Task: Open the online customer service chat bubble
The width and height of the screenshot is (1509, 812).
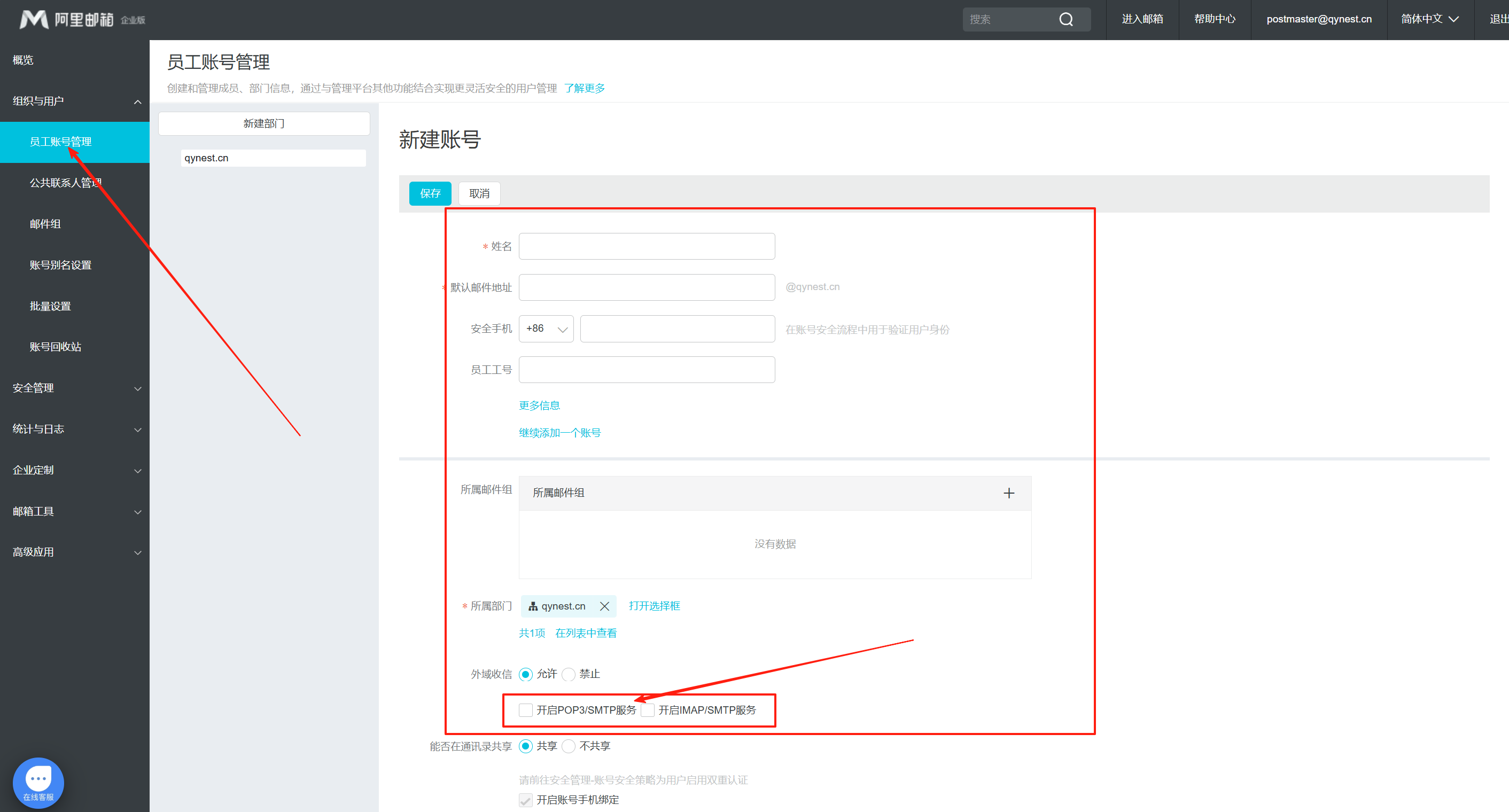Action: (x=38, y=782)
